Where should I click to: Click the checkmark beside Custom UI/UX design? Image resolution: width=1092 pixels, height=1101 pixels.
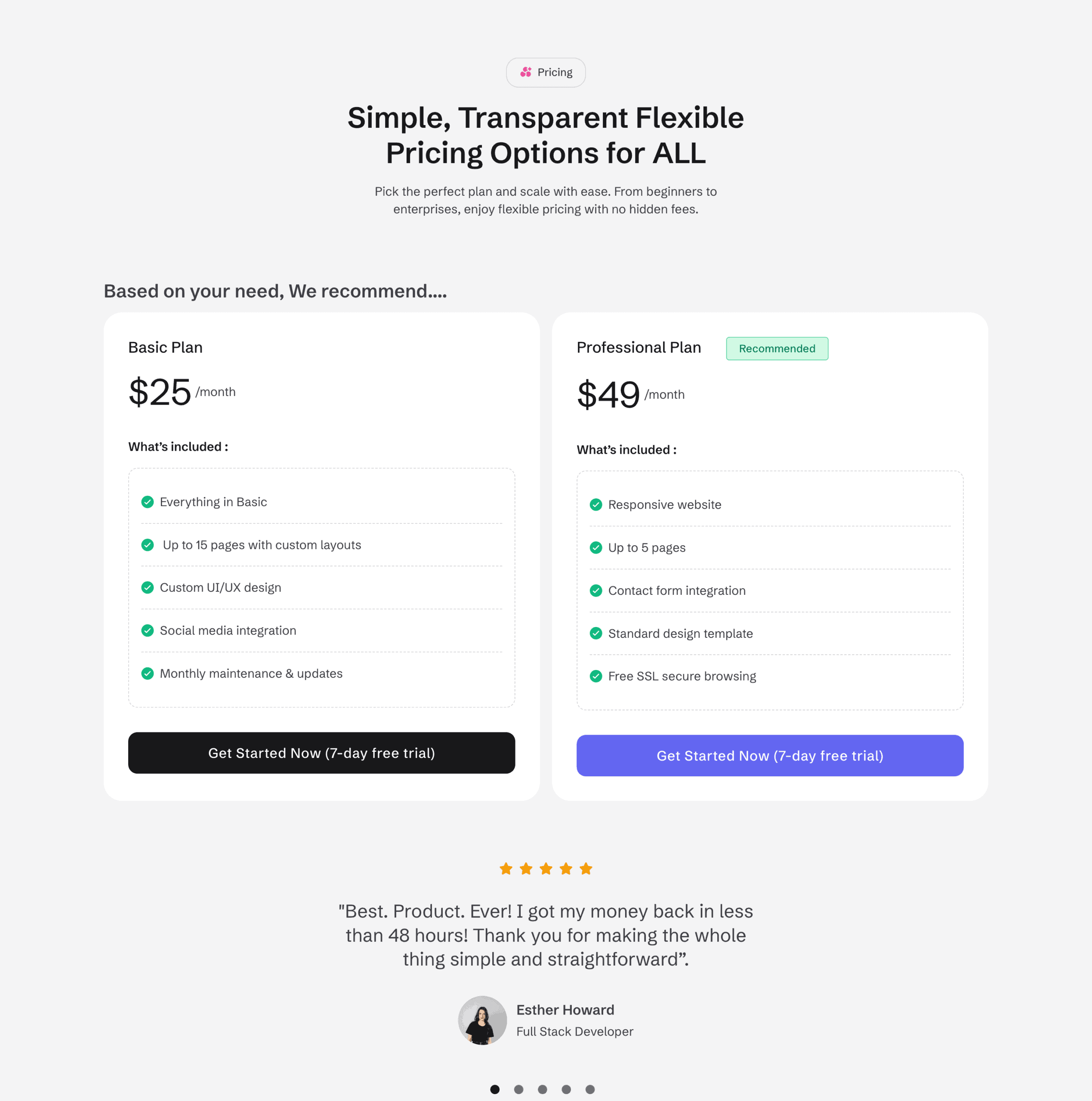(147, 587)
